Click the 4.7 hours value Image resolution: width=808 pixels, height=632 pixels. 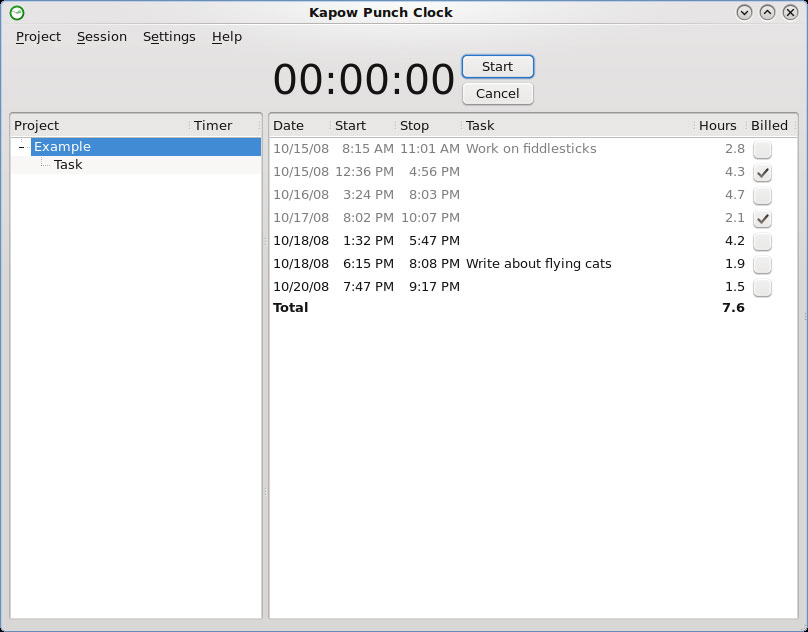coord(735,194)
